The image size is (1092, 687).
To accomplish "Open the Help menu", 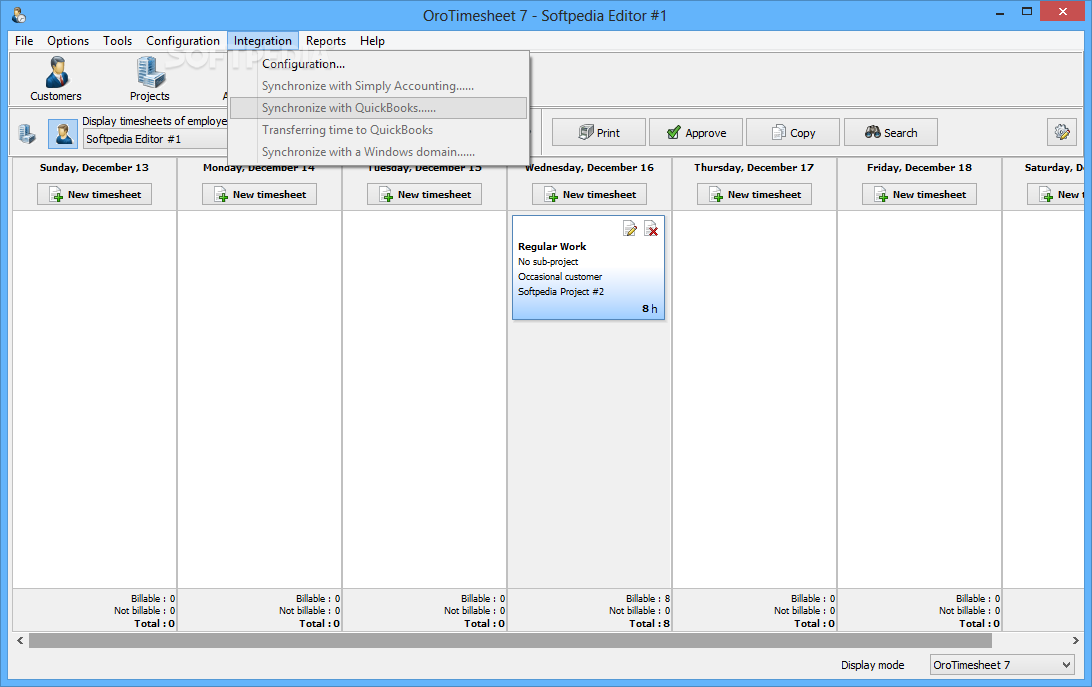I will pos(372,41).
